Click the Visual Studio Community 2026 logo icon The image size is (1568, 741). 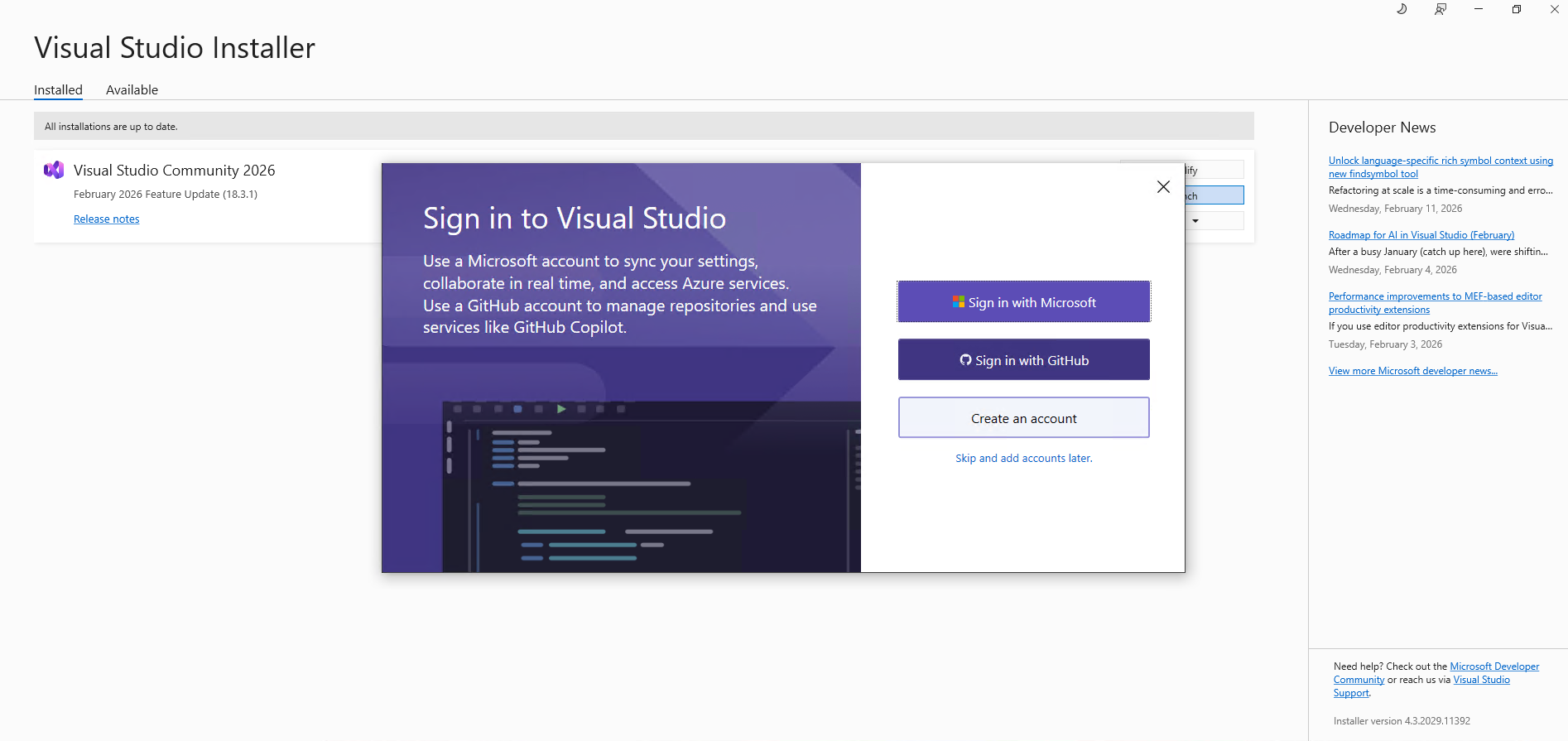pos(54,170)
